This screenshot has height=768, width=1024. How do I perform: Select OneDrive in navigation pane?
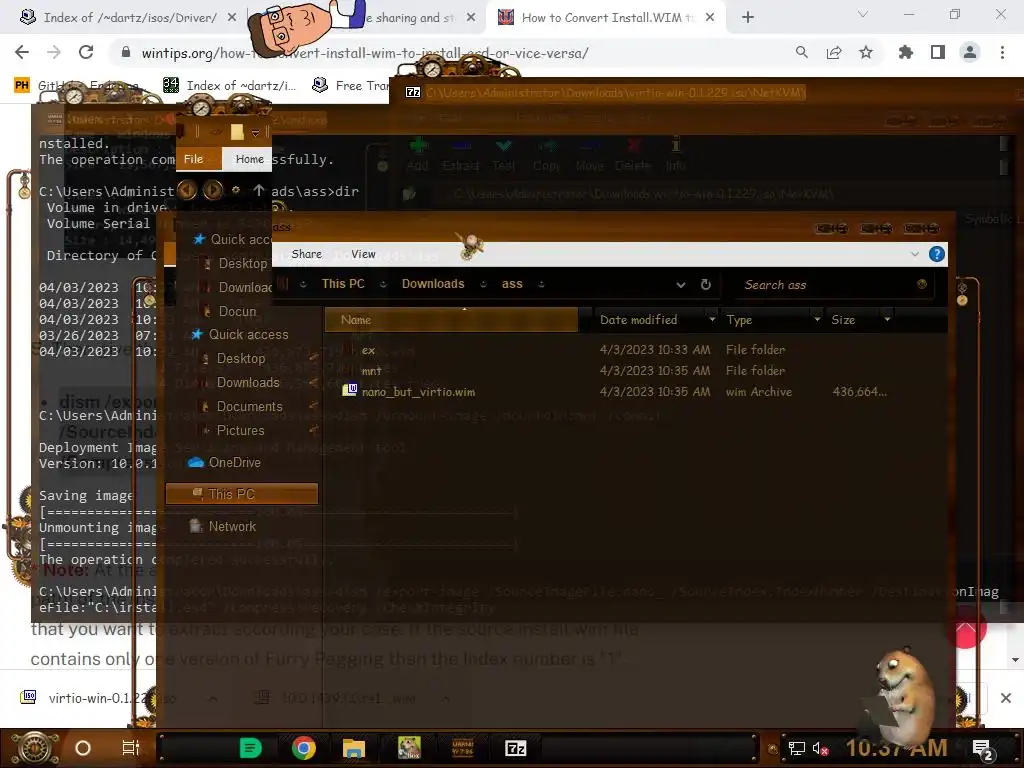(x=225, y=462)
